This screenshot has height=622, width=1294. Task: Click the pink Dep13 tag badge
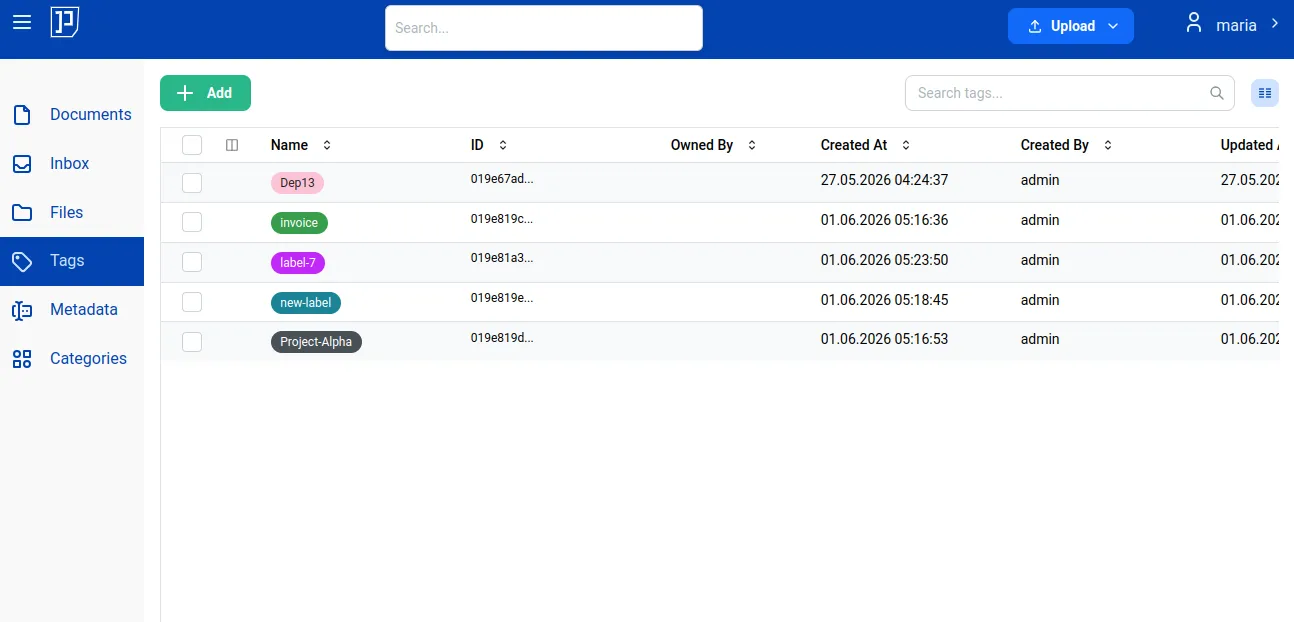coord(298,183)
